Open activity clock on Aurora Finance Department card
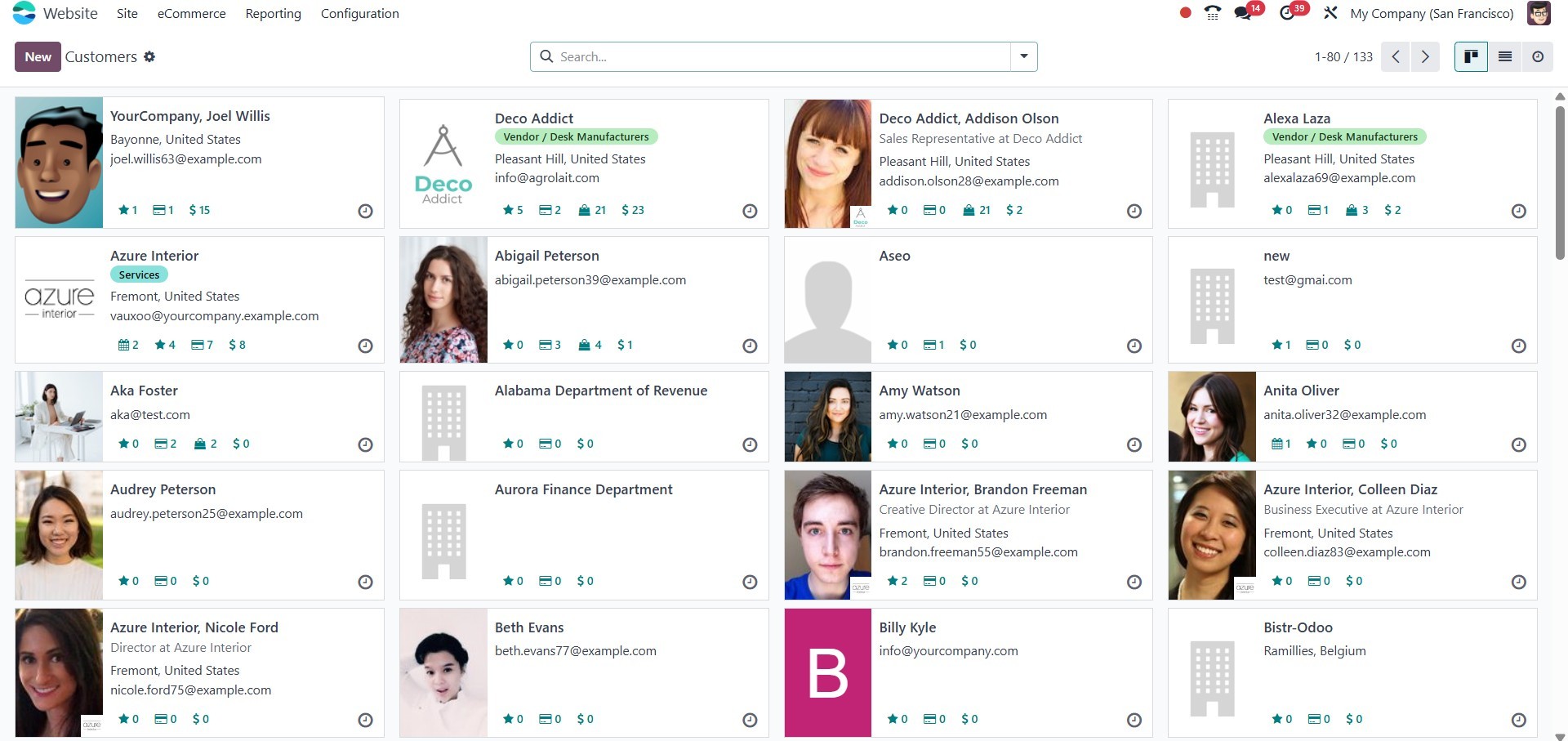Screen dimensions: 1568x741 tap(750, 583)
